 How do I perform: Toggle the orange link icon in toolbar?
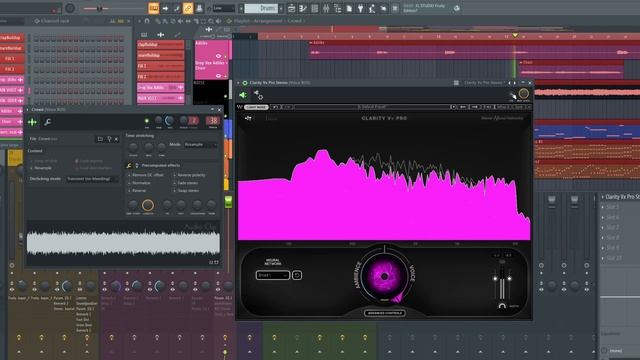coord(188,8)
